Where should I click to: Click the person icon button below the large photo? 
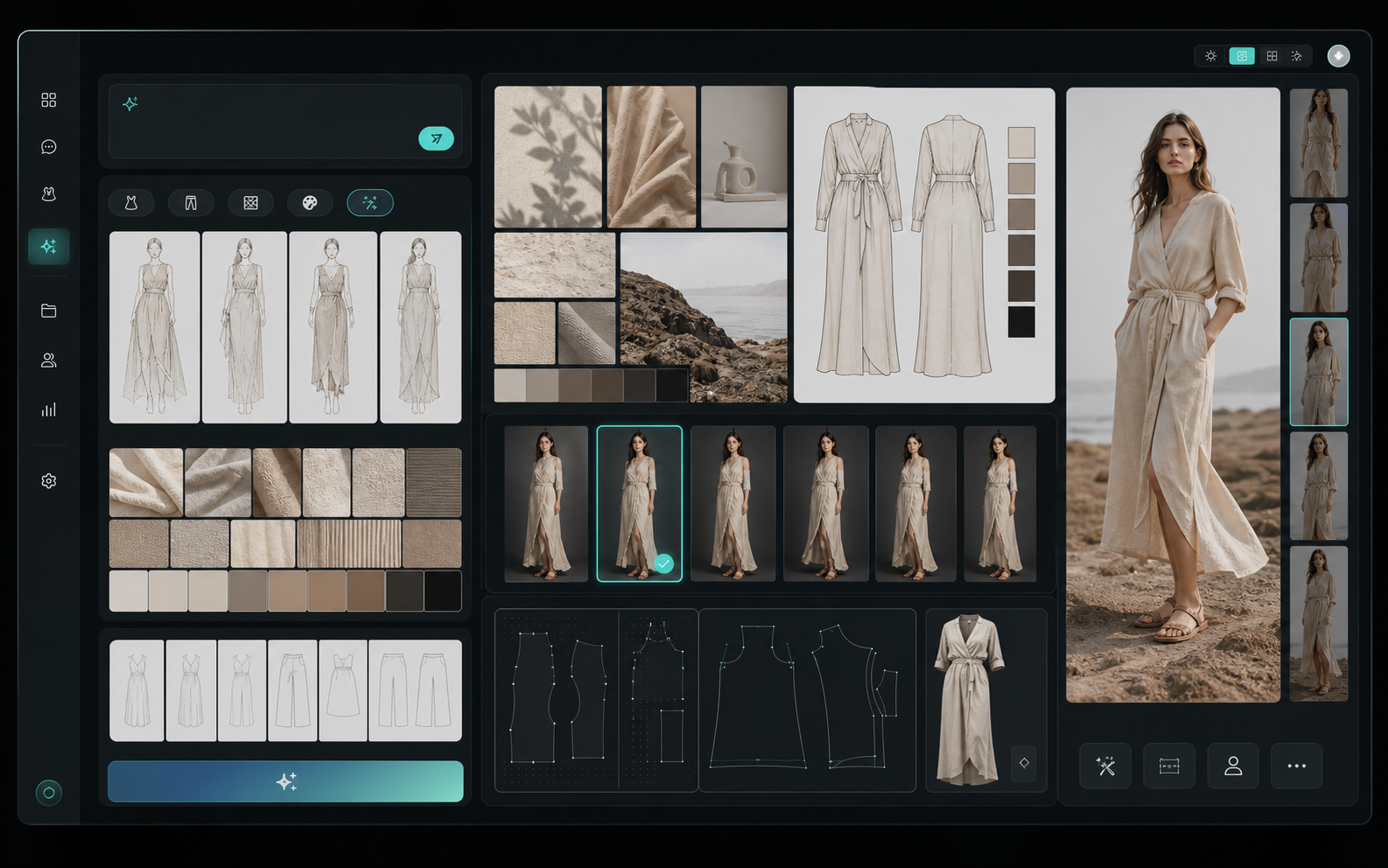coord(1233,766)
